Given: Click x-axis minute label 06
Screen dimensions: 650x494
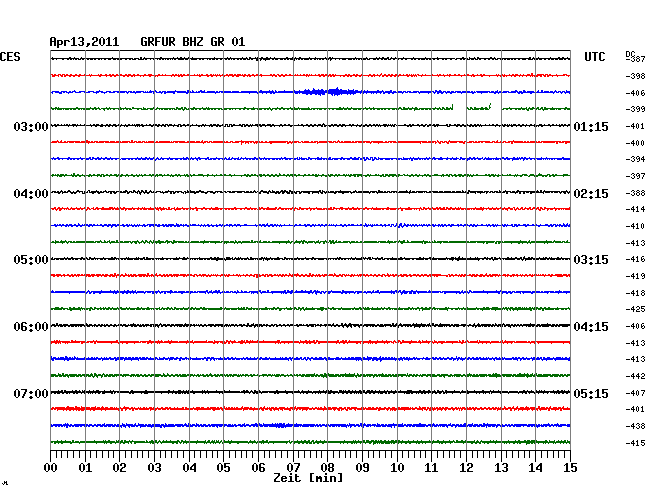Looking at the screenshot, I should click(x=258, y=468).
